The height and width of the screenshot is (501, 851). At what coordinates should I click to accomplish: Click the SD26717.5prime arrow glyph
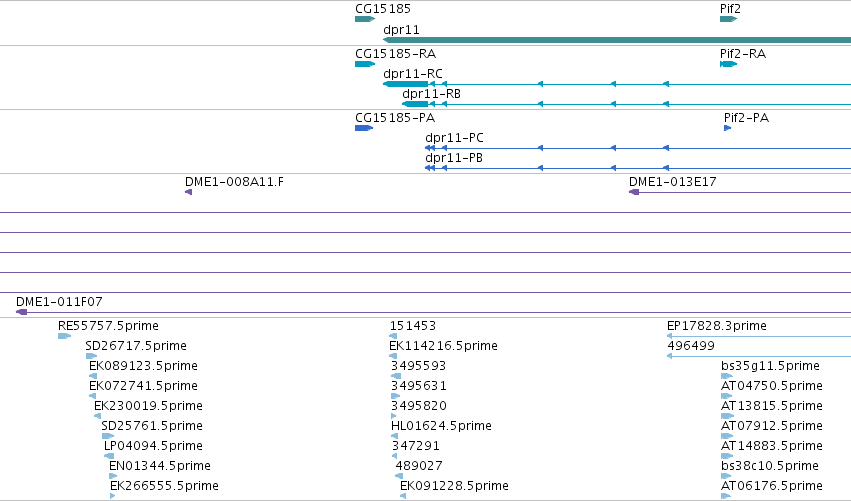pyautogui.click(x=92, y=356)
